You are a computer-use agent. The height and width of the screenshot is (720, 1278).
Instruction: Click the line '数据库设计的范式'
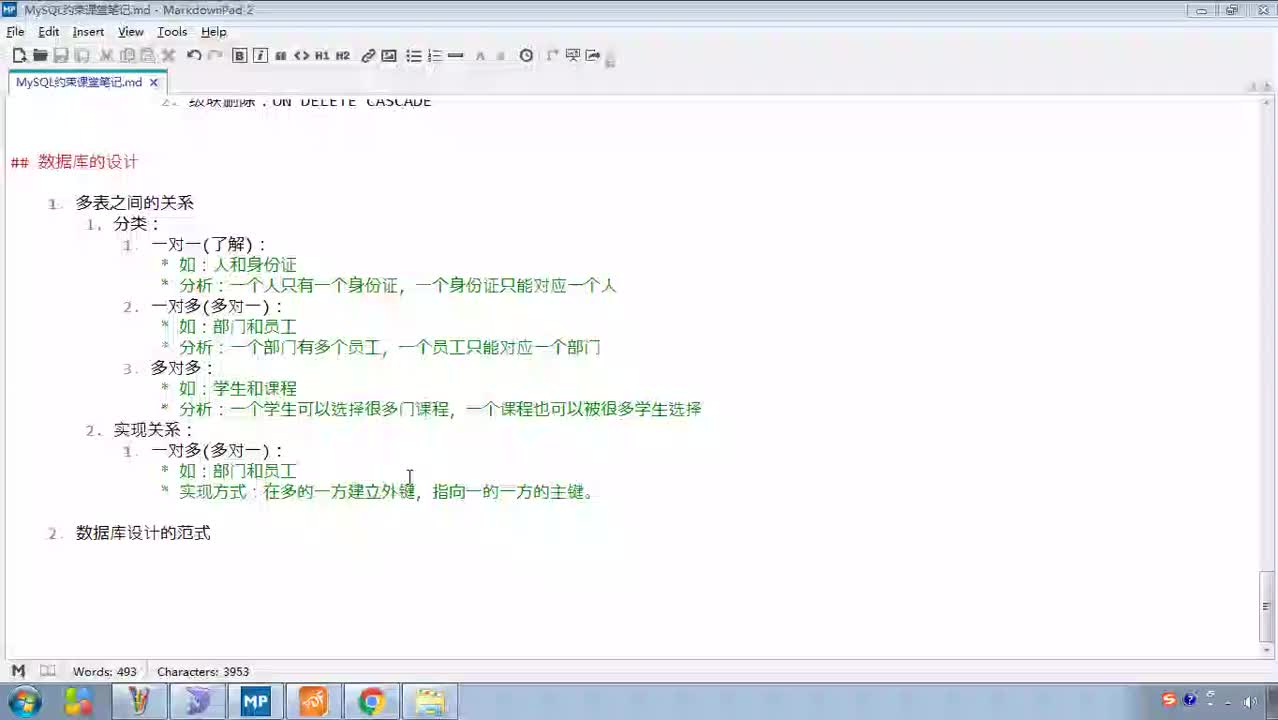click(143, 533)
